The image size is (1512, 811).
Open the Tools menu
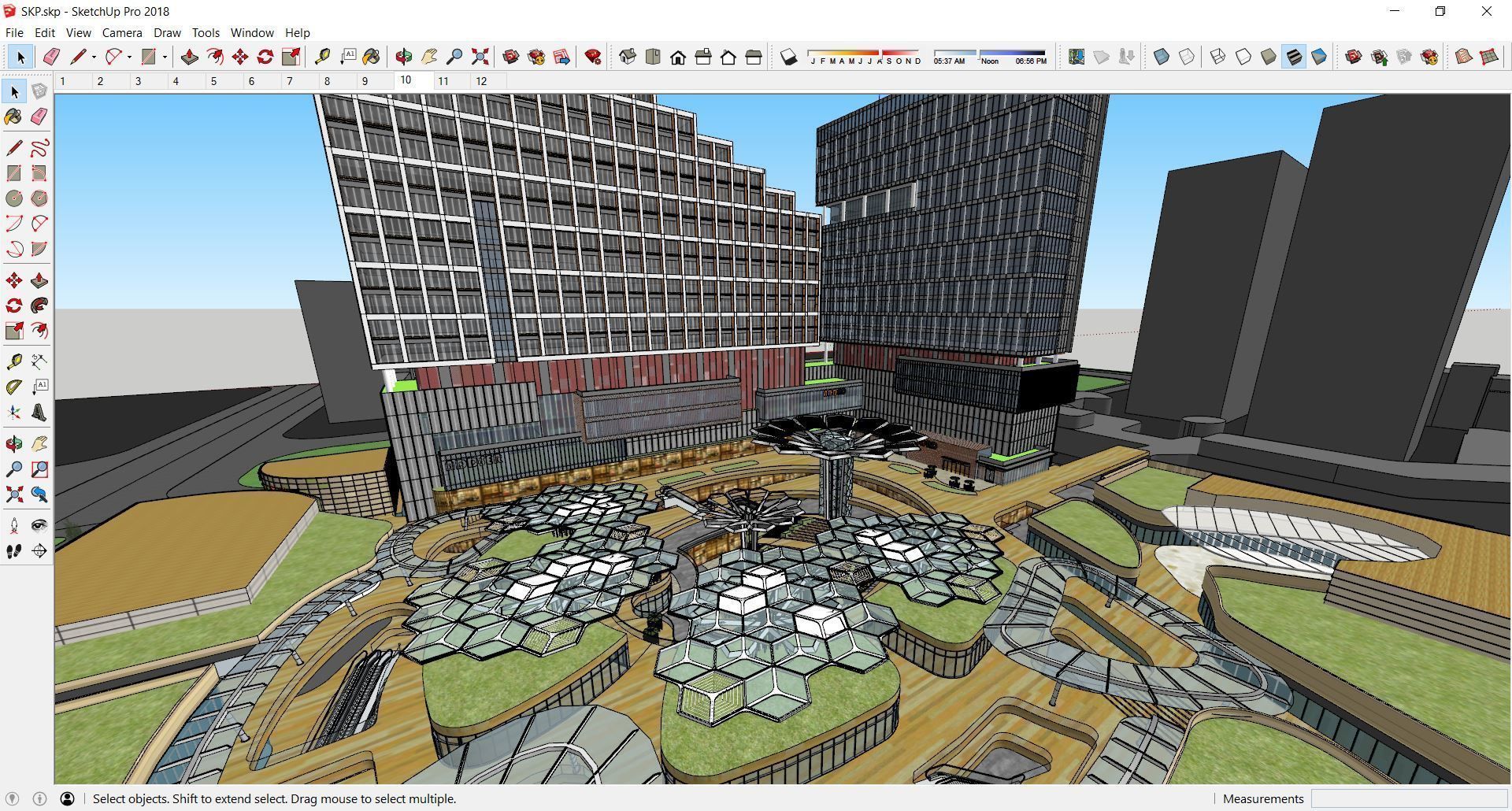coord(206,32)
